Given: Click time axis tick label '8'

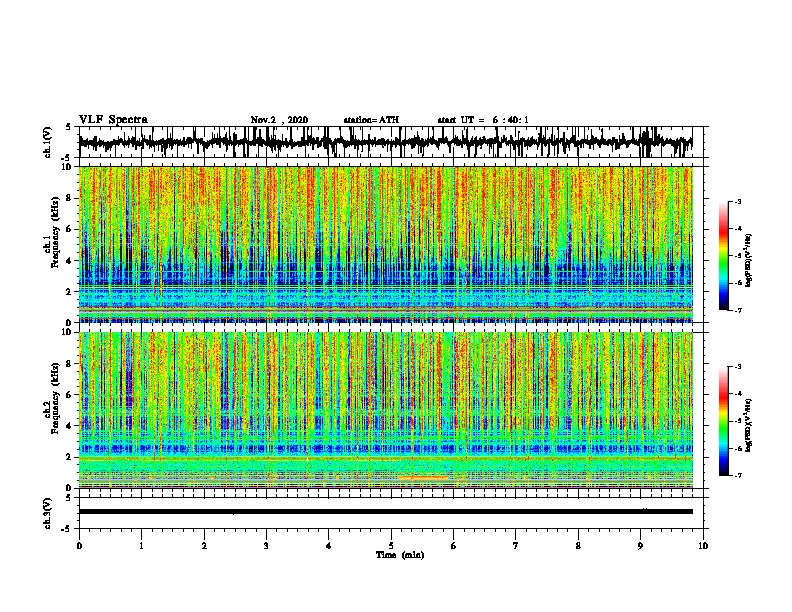Looking at the screenshot, I should click(578, 546).
